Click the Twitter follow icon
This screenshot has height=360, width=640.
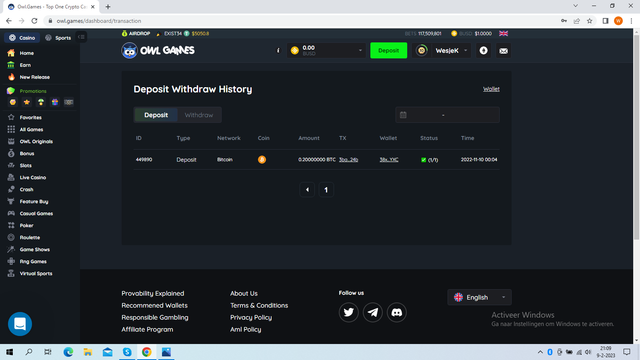(x=349, y=312)
